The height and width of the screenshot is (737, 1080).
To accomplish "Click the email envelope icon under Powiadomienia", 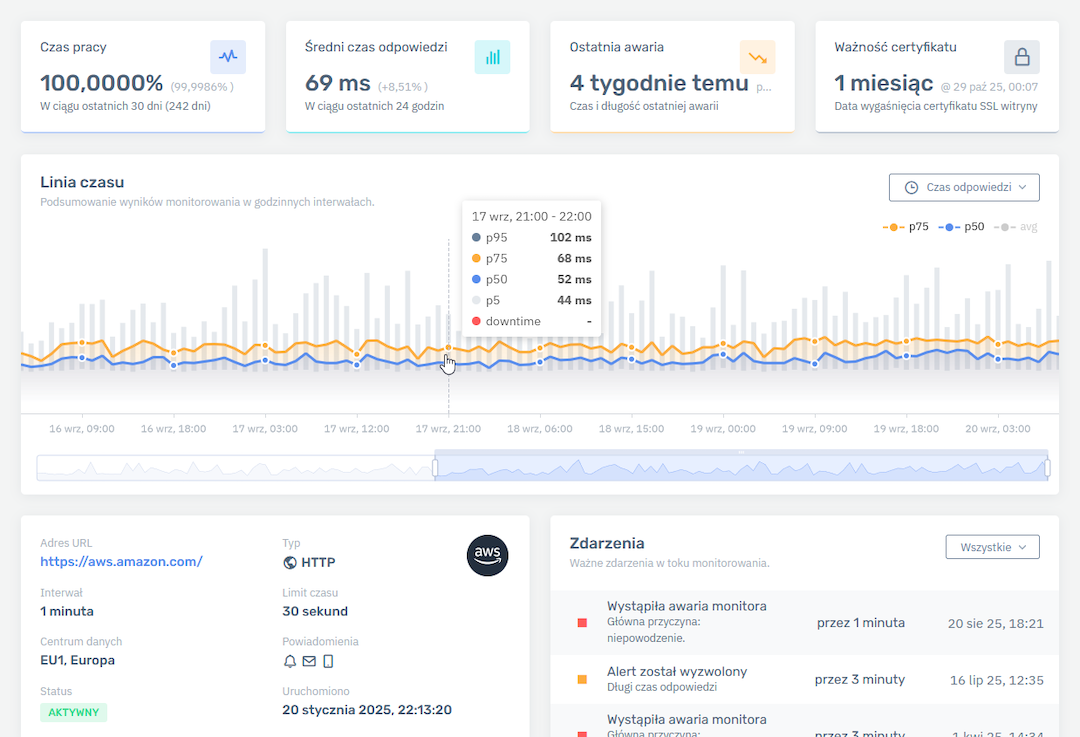I will pyautogui.click(x=309, y=661).
